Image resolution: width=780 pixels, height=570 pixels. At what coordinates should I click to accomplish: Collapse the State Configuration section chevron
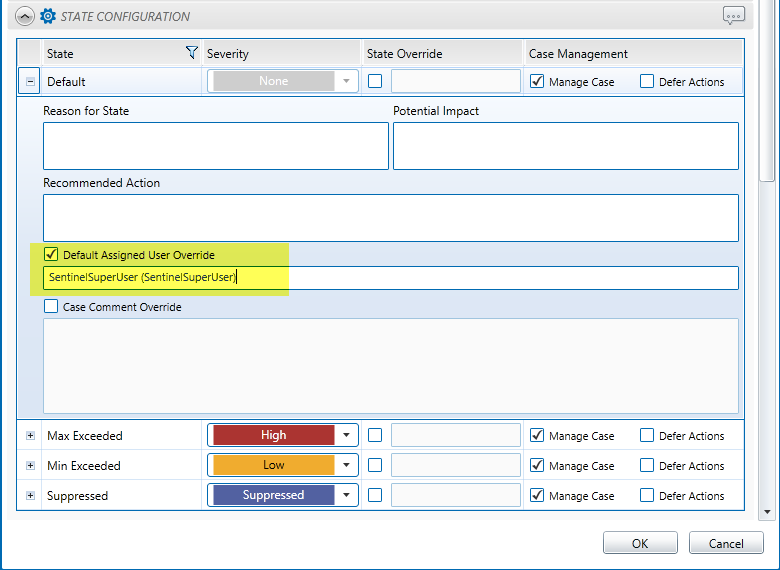(x=25, y=16)
